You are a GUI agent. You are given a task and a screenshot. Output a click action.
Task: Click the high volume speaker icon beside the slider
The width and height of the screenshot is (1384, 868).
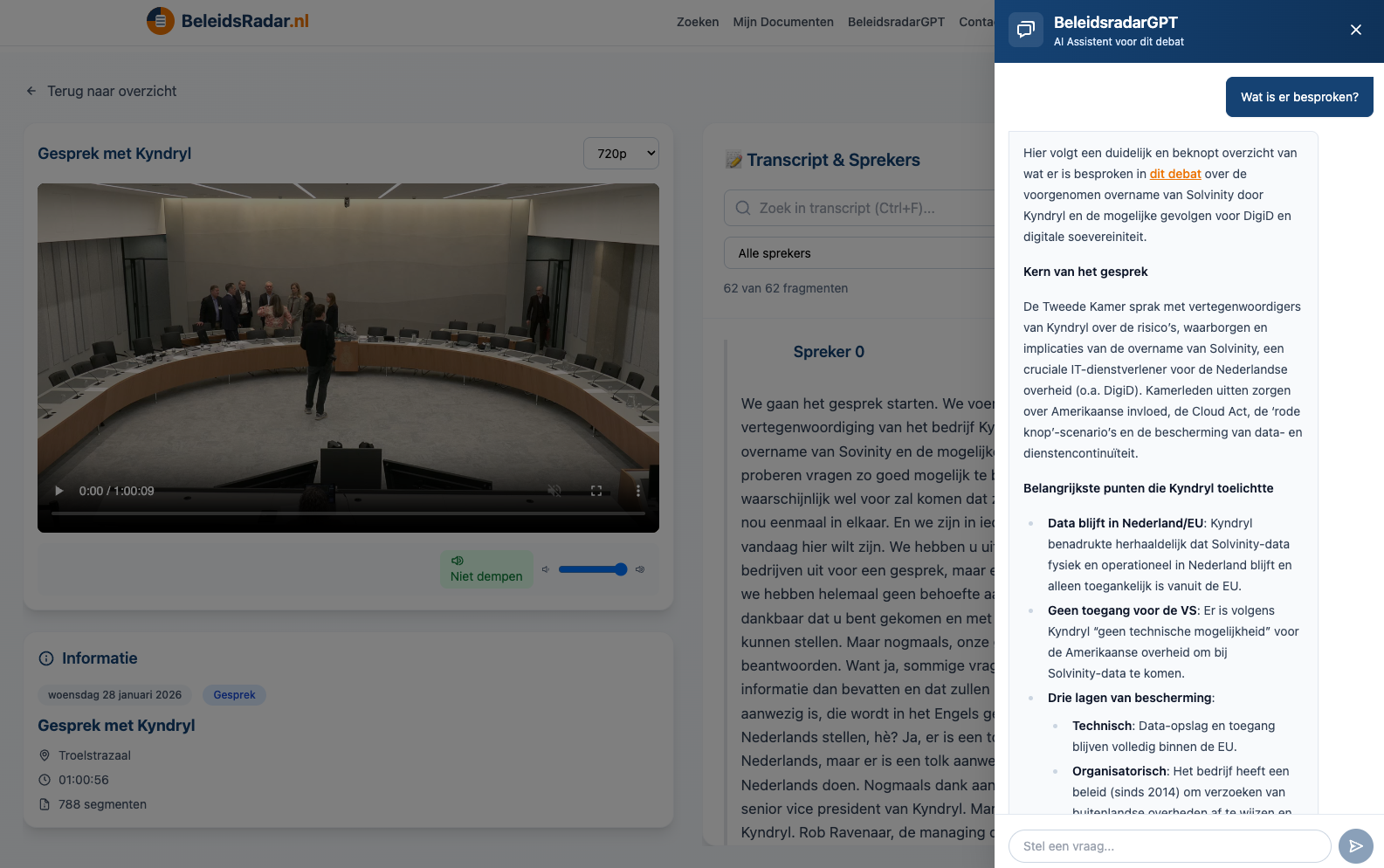640,569
